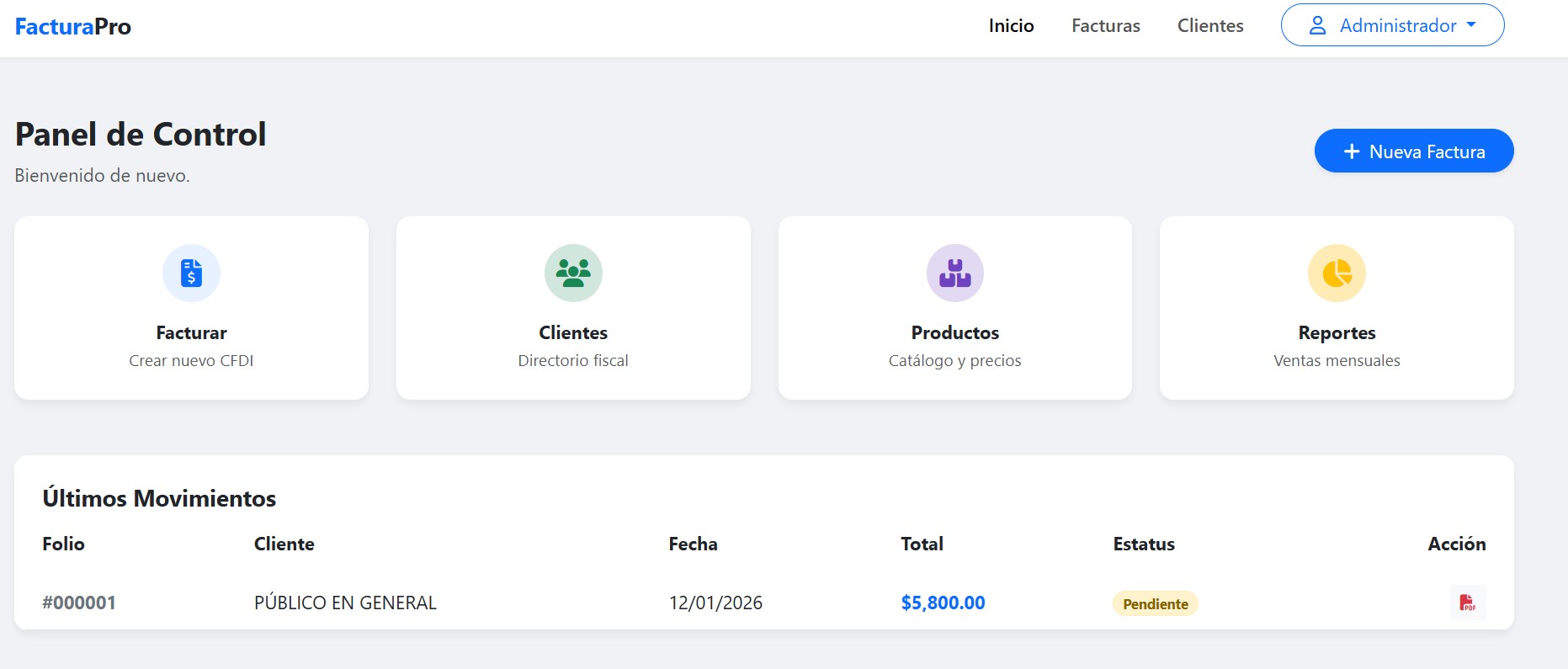
Task: Click the Pendiente status badge
Action: coord(1155,603)
